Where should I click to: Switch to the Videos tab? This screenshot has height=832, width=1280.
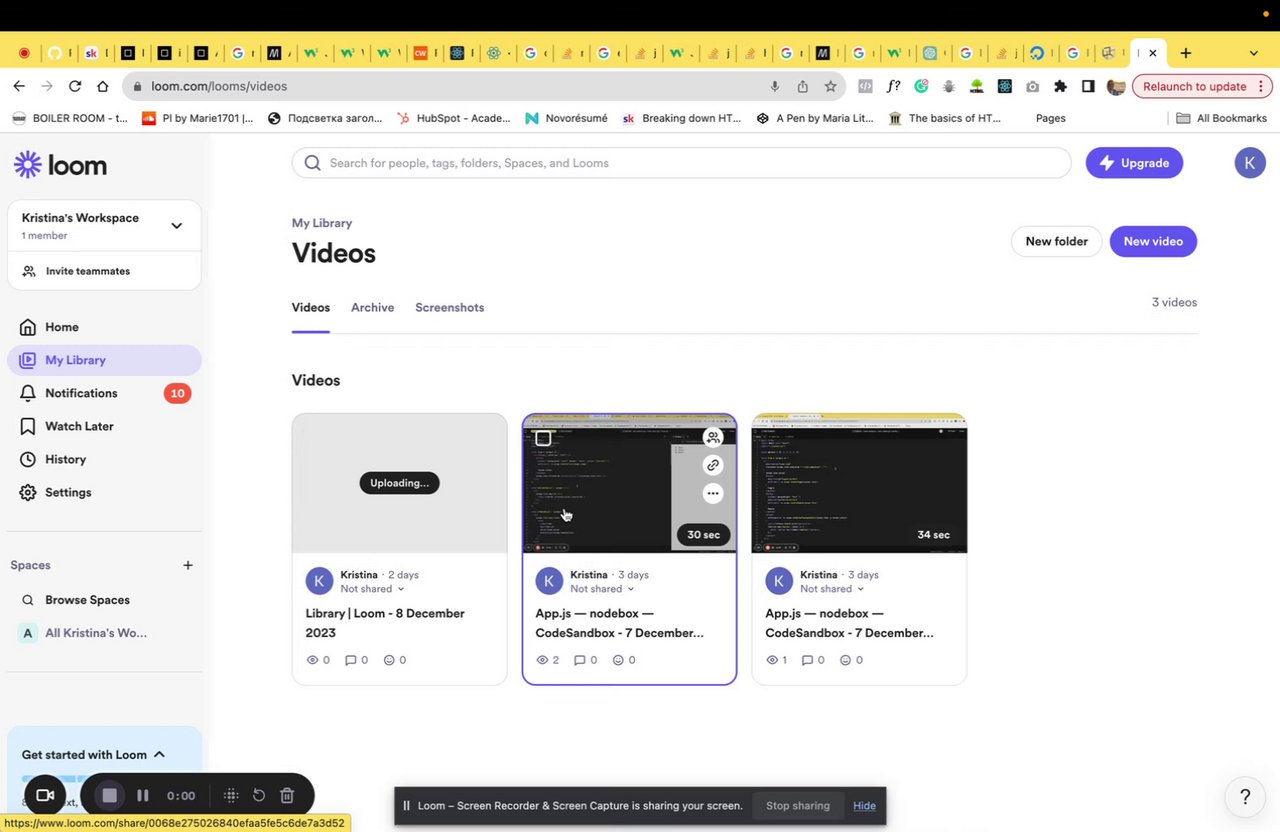(x=311, y=307)
